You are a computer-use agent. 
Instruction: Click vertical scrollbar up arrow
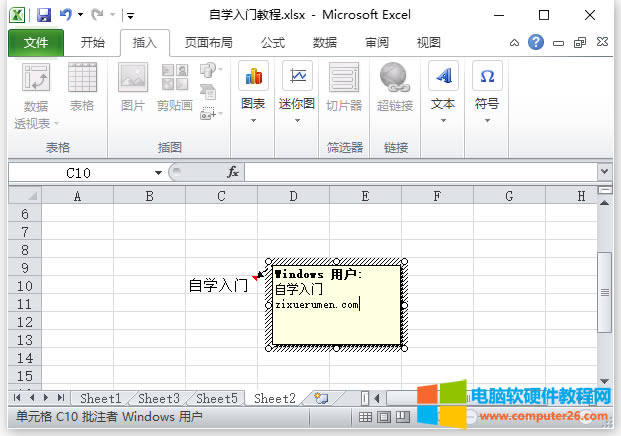(604, 203)
